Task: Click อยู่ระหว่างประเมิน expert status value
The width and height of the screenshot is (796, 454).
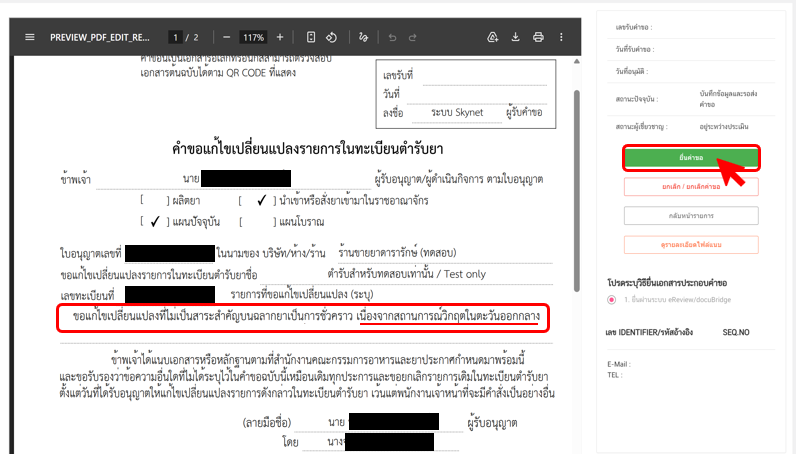Action: point(723,126)
